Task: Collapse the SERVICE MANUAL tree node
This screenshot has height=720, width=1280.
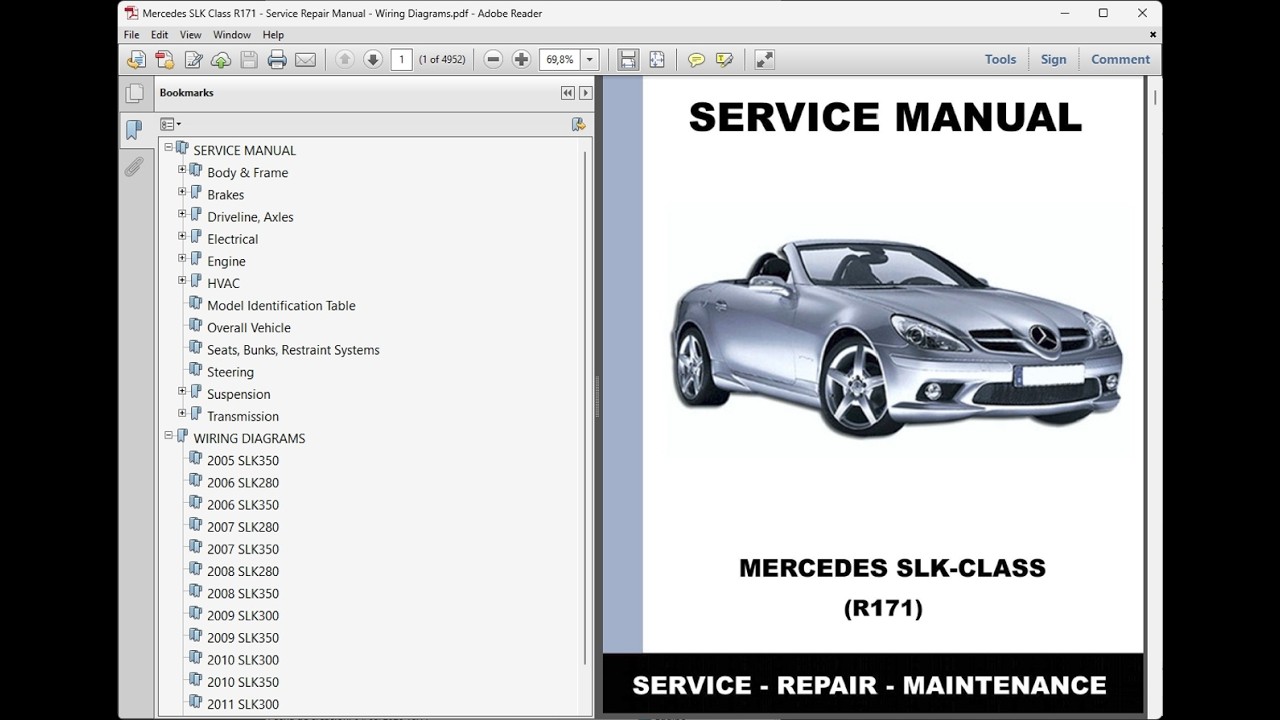Action: click(x=168, y=147)
